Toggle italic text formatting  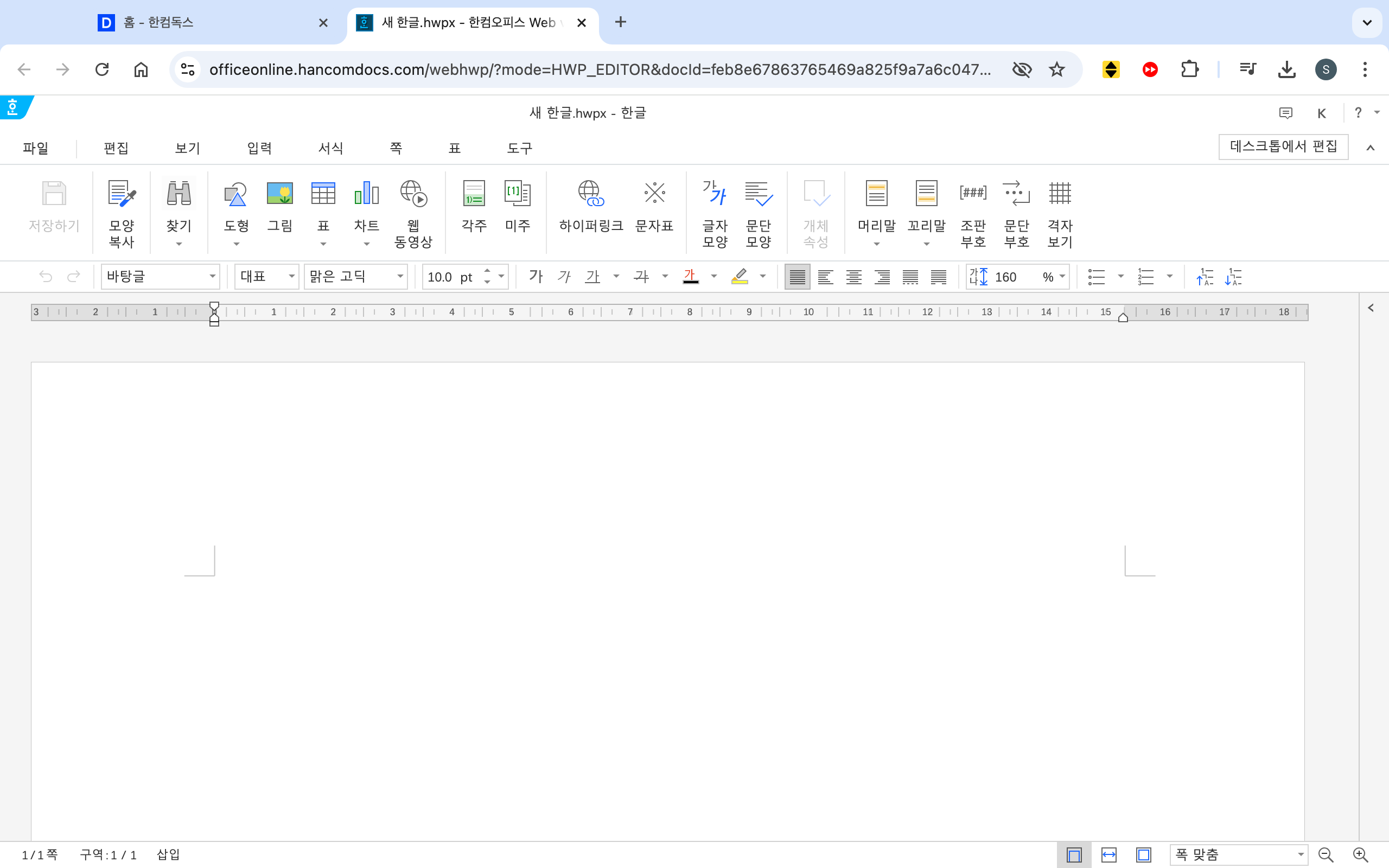pos(564,277)
